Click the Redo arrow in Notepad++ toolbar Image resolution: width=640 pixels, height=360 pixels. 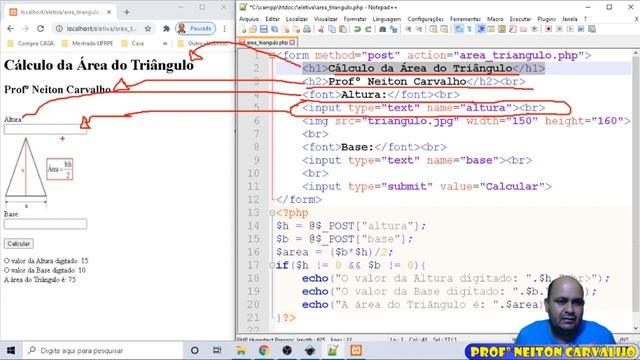pyautogui.click(x=368, y=29)
